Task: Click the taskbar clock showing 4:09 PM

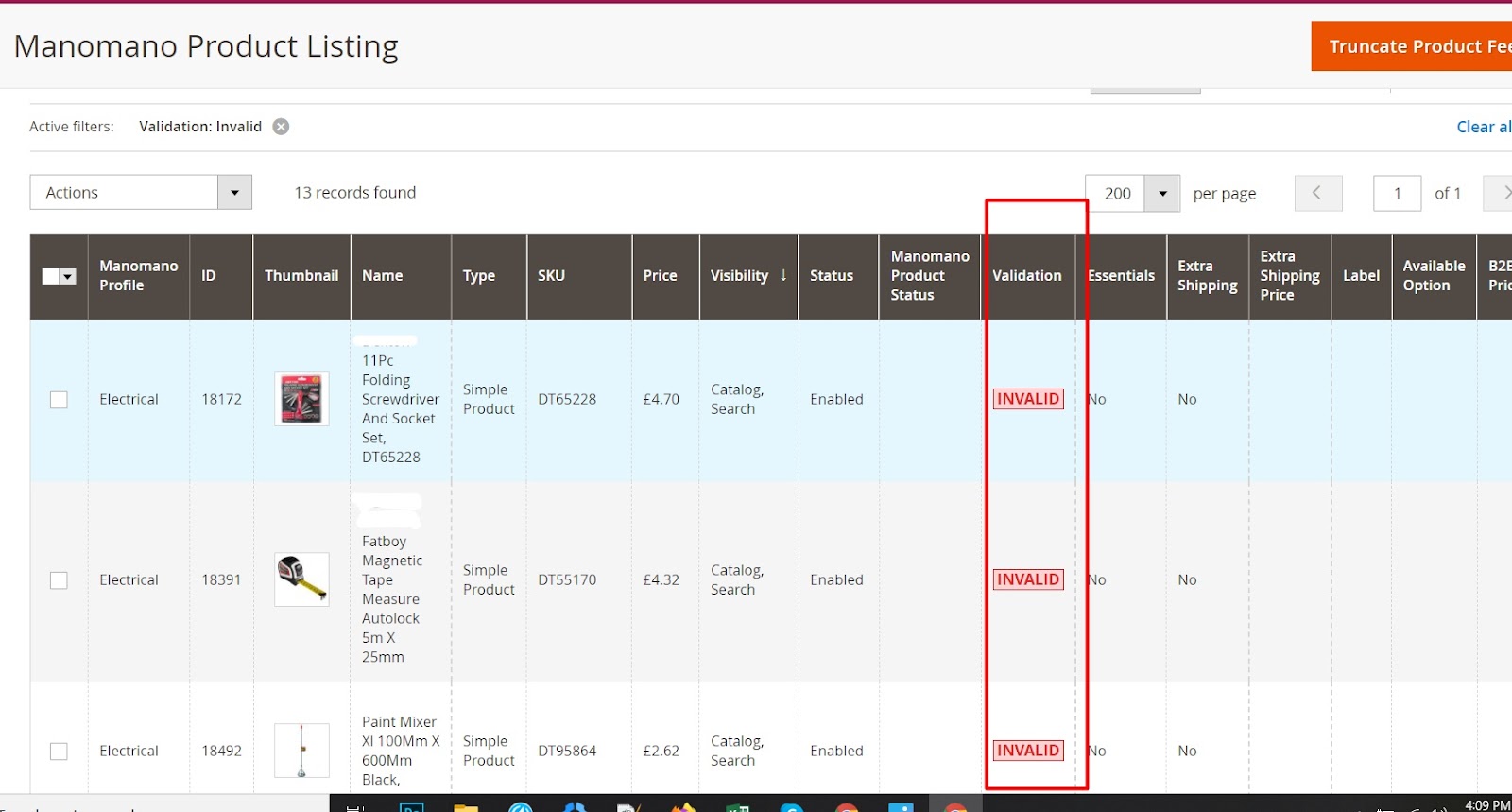Action: point(1487,805)
